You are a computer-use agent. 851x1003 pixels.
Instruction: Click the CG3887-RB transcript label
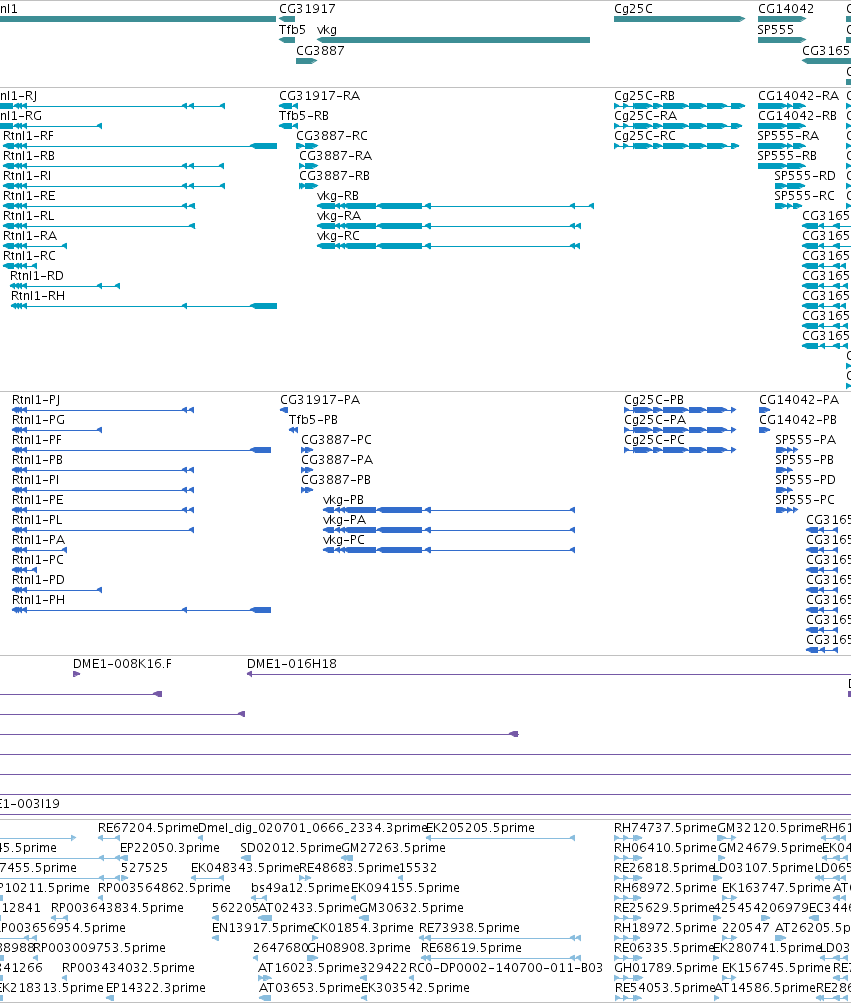click(x=335, y=176)
